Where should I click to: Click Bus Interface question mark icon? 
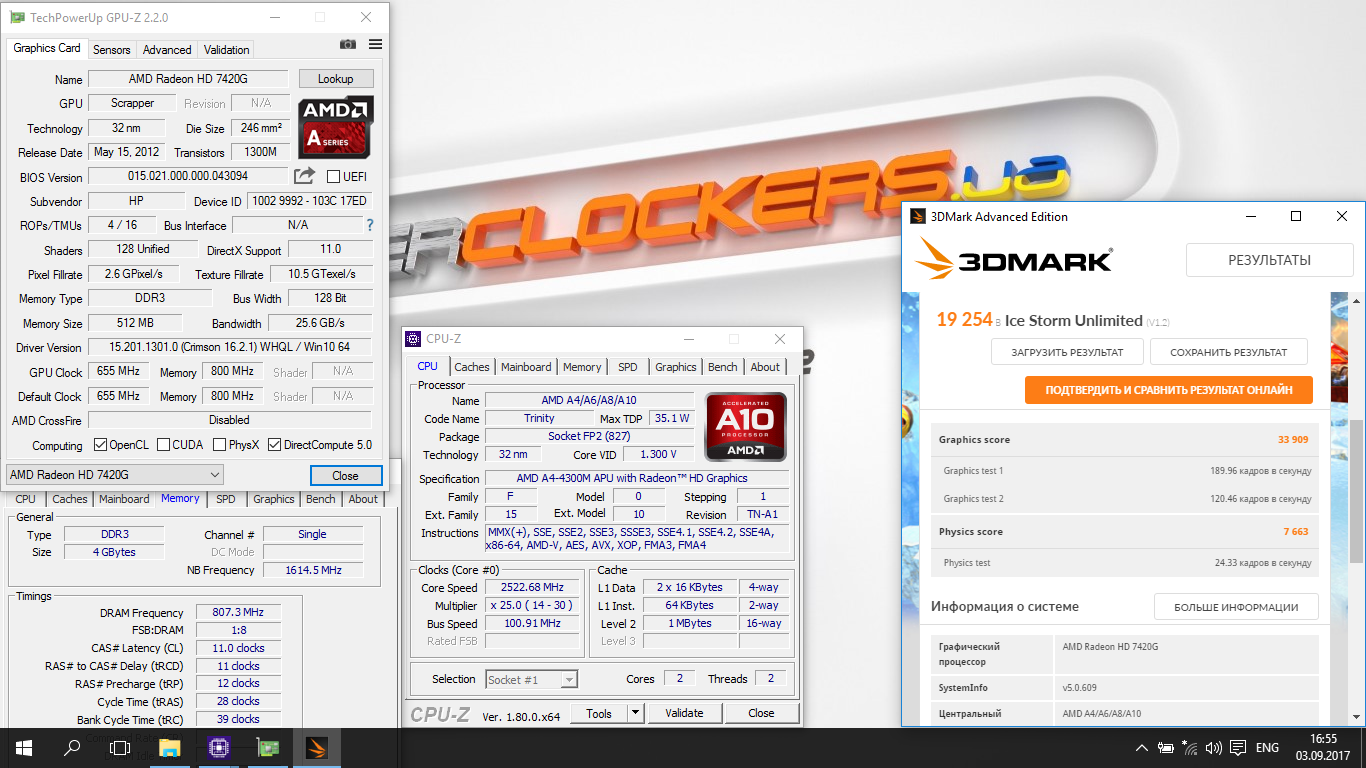coord(370,225)
